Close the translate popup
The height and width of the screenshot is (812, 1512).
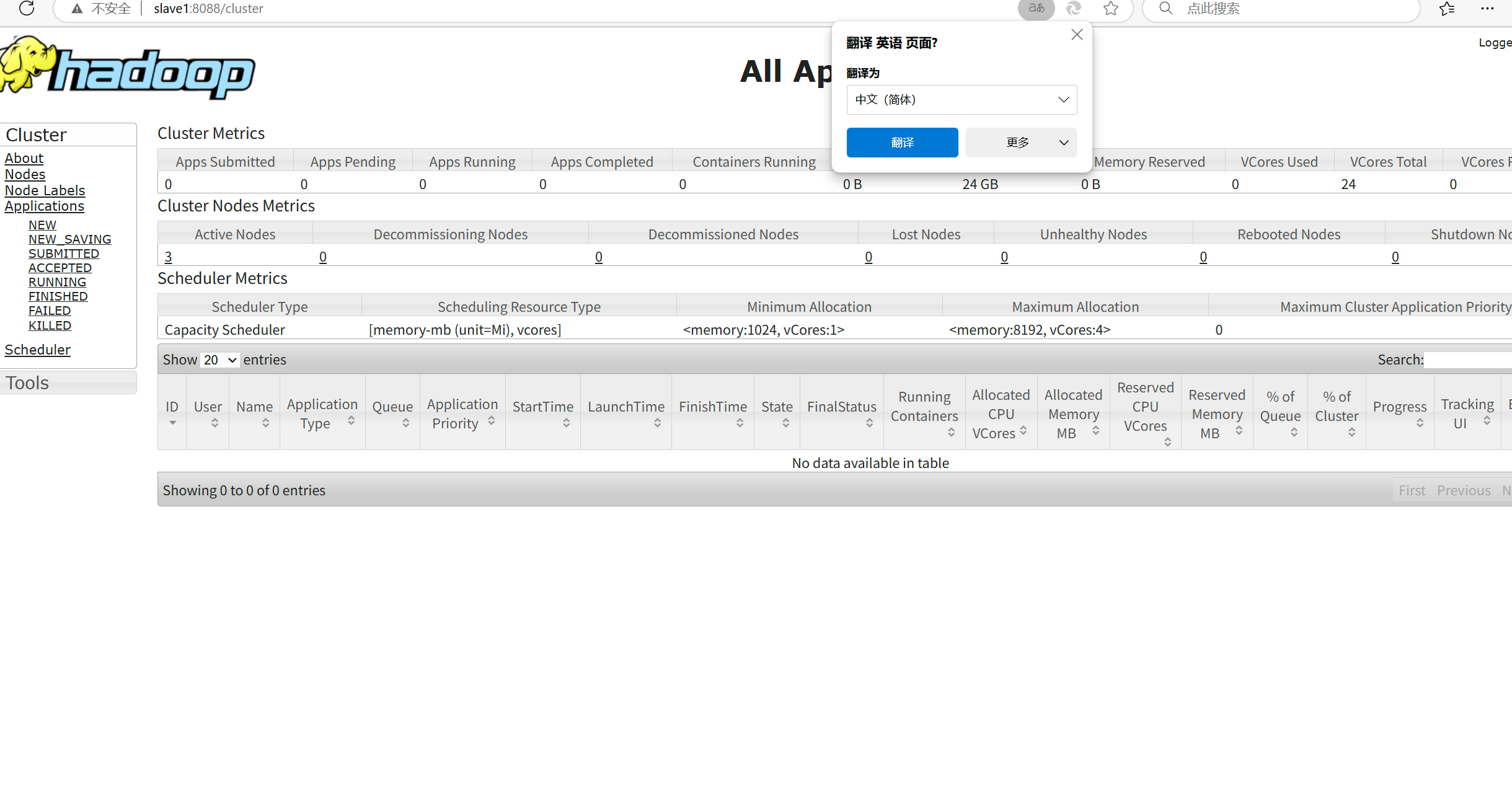click(1077, 35)
